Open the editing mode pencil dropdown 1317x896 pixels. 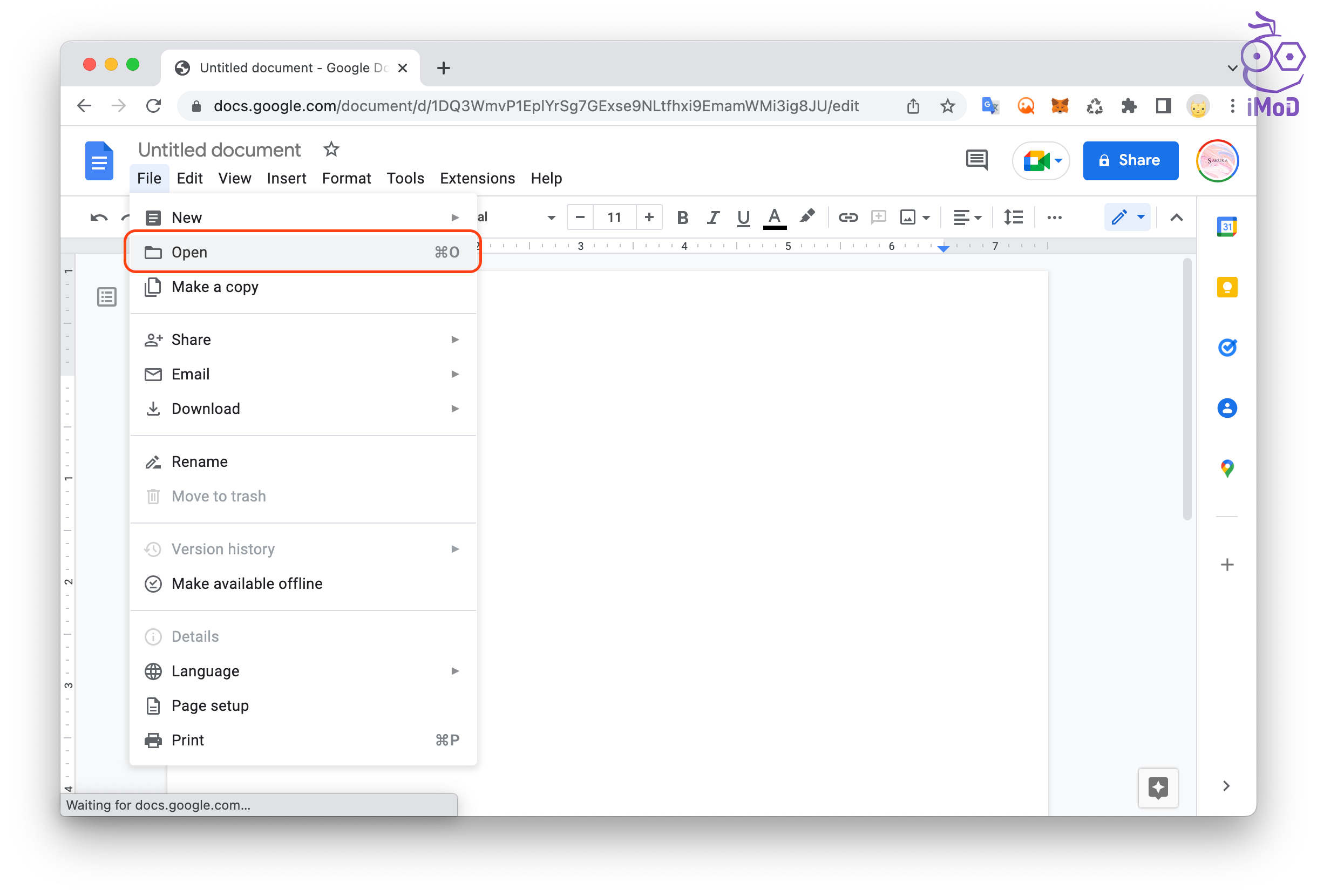[x=1126, y=217]
